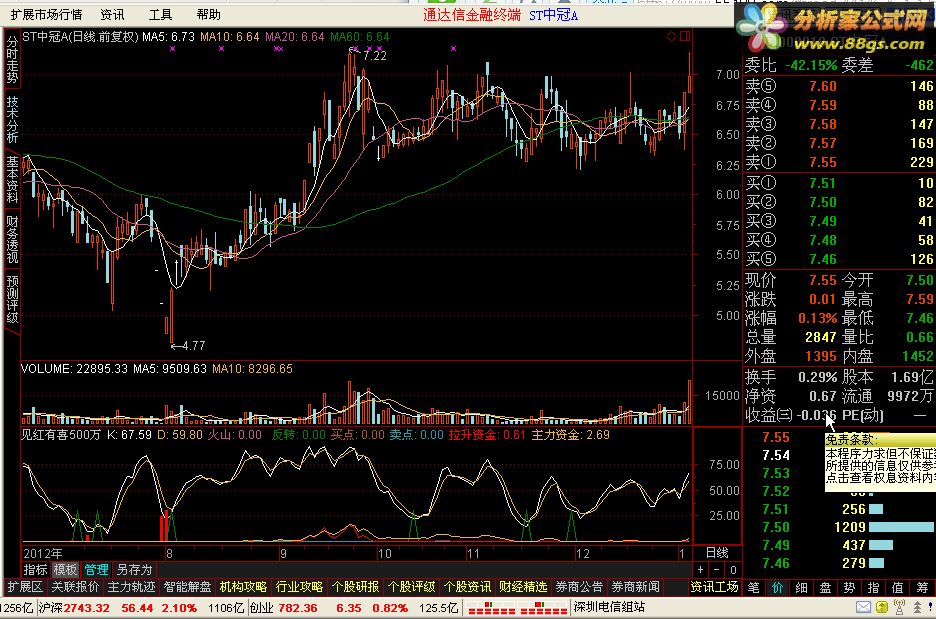936x619 pixels.
Task: Switch to 筹 chip distribution tab
Action: [923, 587]
